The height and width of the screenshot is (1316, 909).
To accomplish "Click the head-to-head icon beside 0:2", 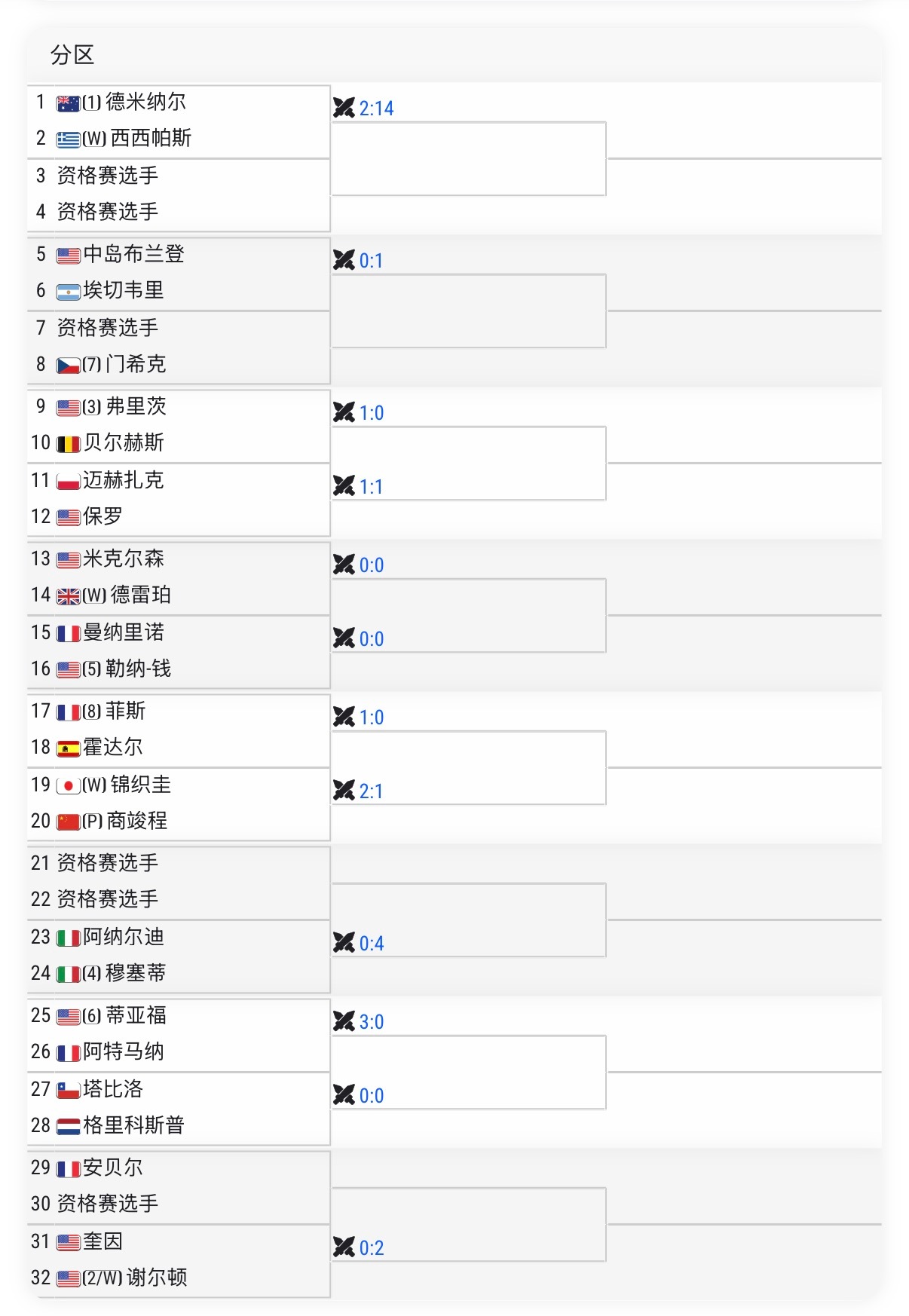I will pos(344,1247).
